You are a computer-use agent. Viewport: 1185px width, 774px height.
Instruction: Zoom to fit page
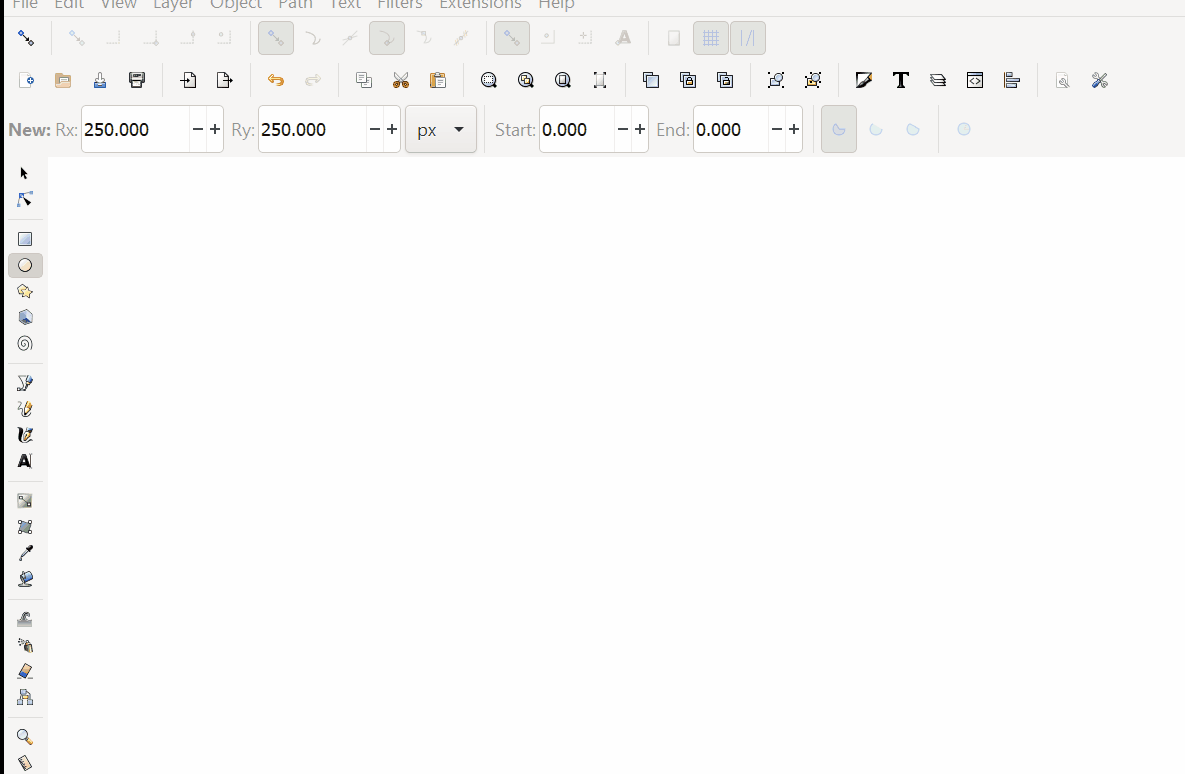click(x=563, y=80)
